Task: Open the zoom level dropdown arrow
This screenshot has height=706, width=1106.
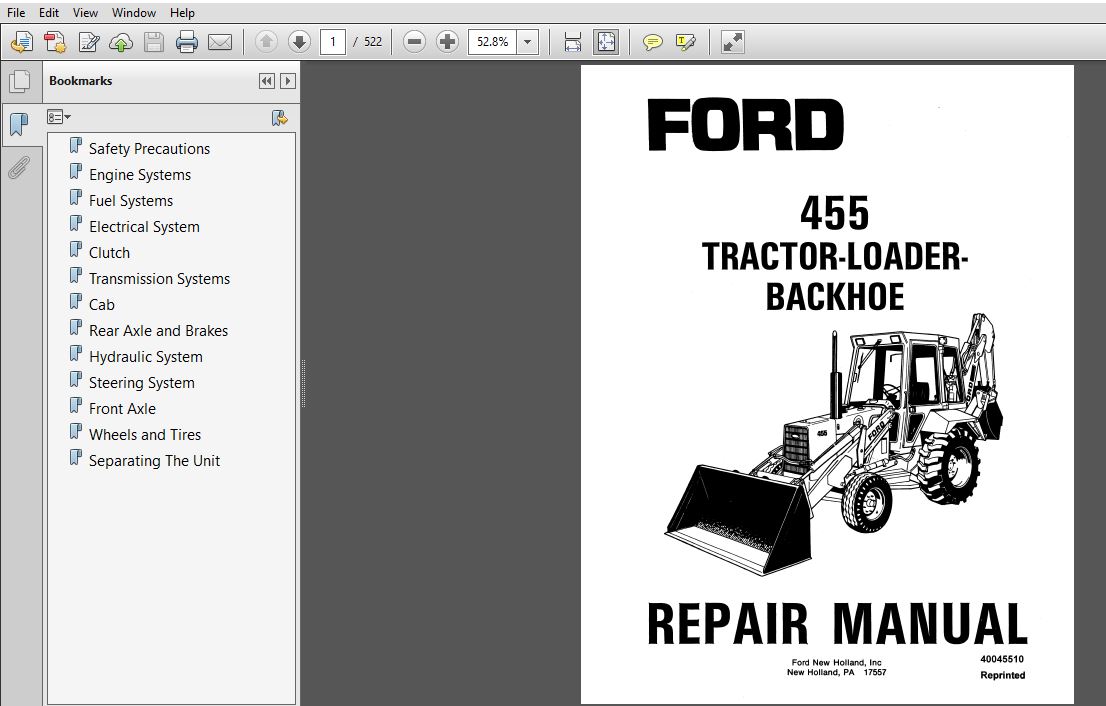Action: click(x=528, y=42)
